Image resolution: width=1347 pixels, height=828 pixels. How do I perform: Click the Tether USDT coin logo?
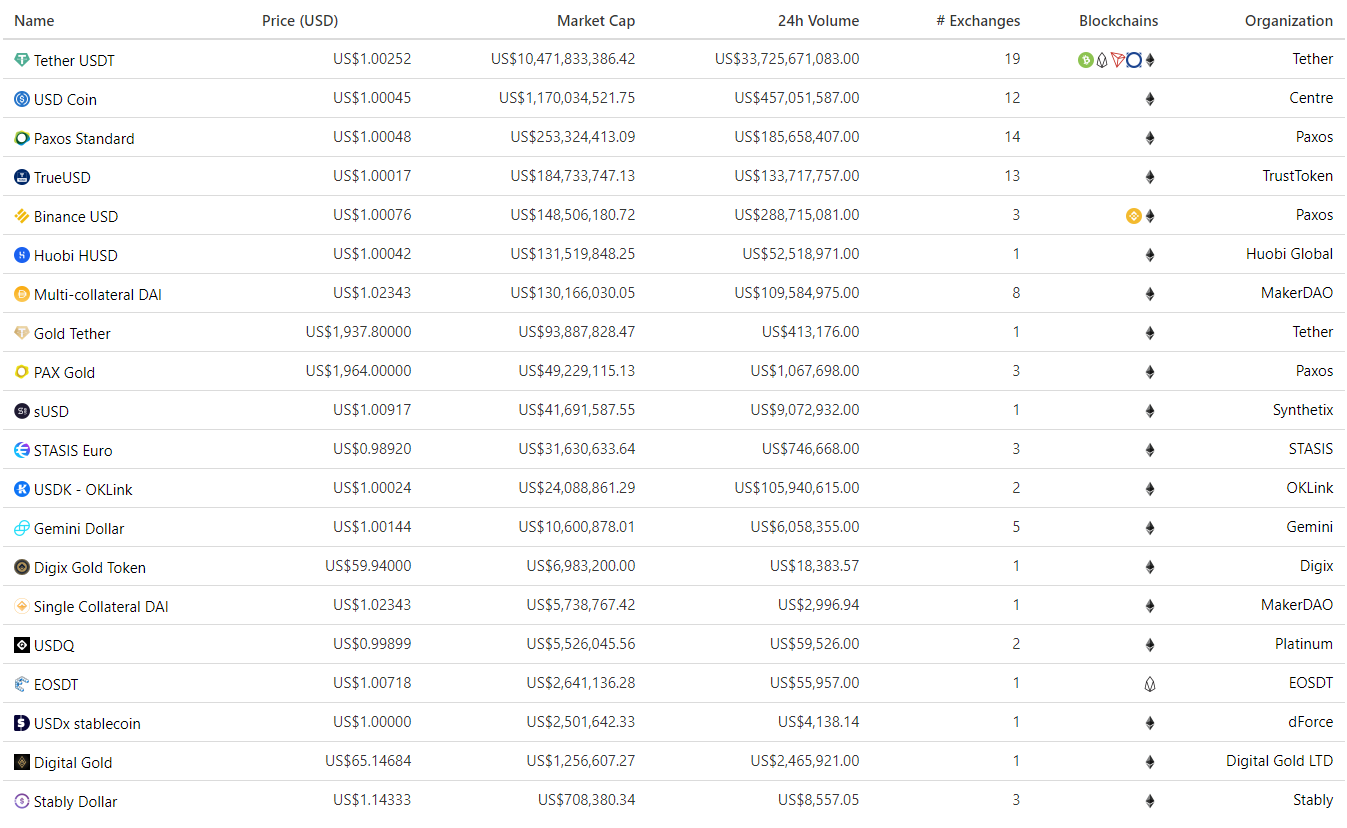pos(22,60)
